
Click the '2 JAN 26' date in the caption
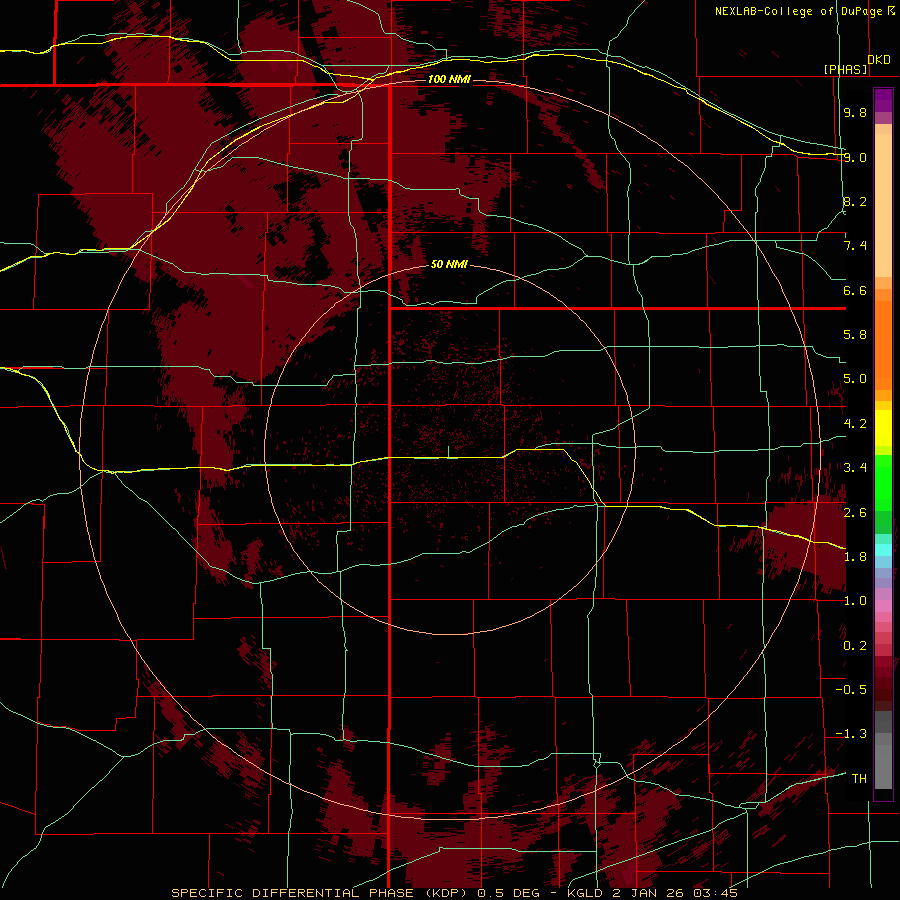pos(649,893)
